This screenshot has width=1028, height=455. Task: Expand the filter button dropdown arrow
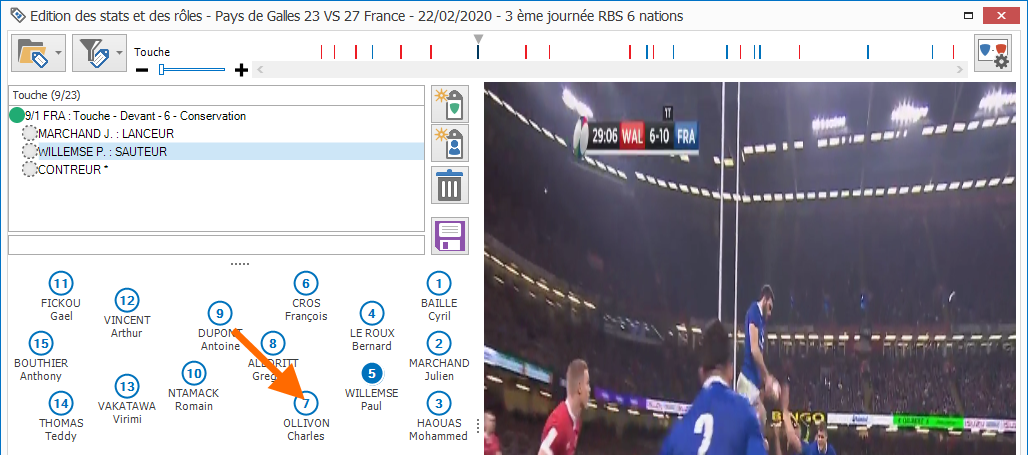tap(119, 53)
